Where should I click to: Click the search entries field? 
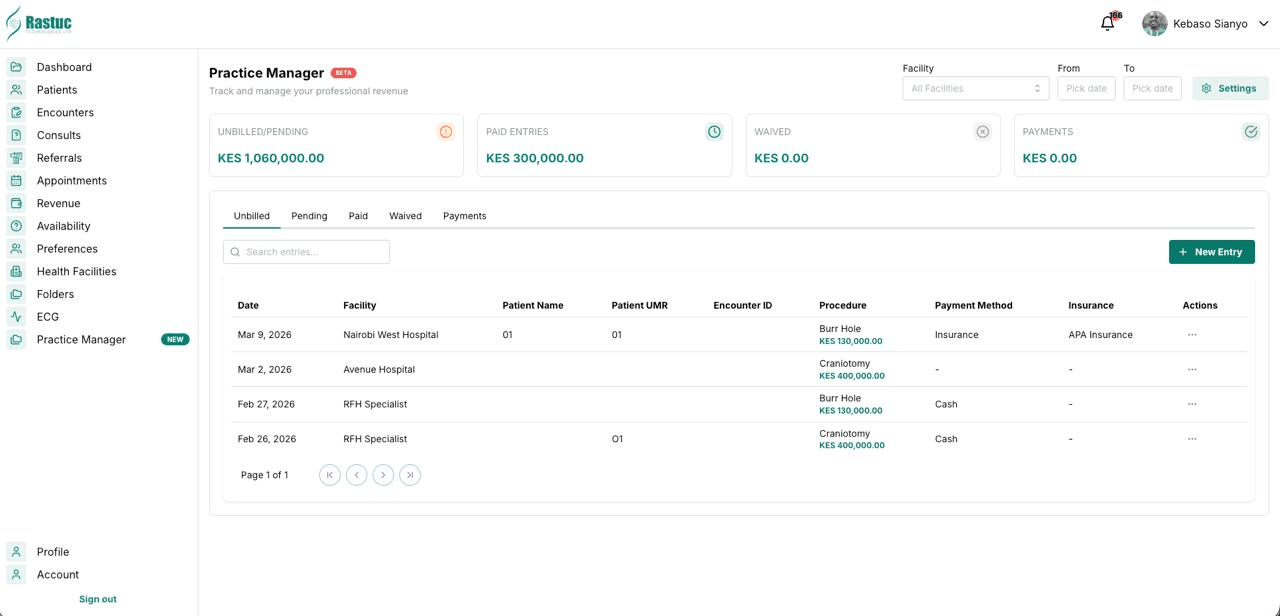[306, 251]
